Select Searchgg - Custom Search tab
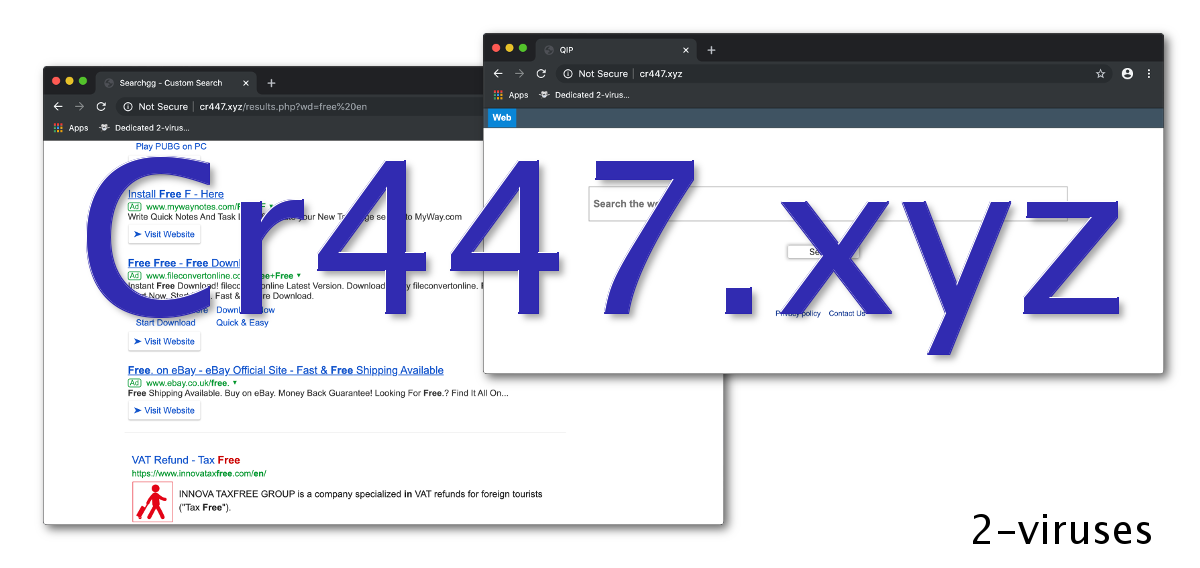Screen dimensions: 1200x568 [x=178, y=83]
